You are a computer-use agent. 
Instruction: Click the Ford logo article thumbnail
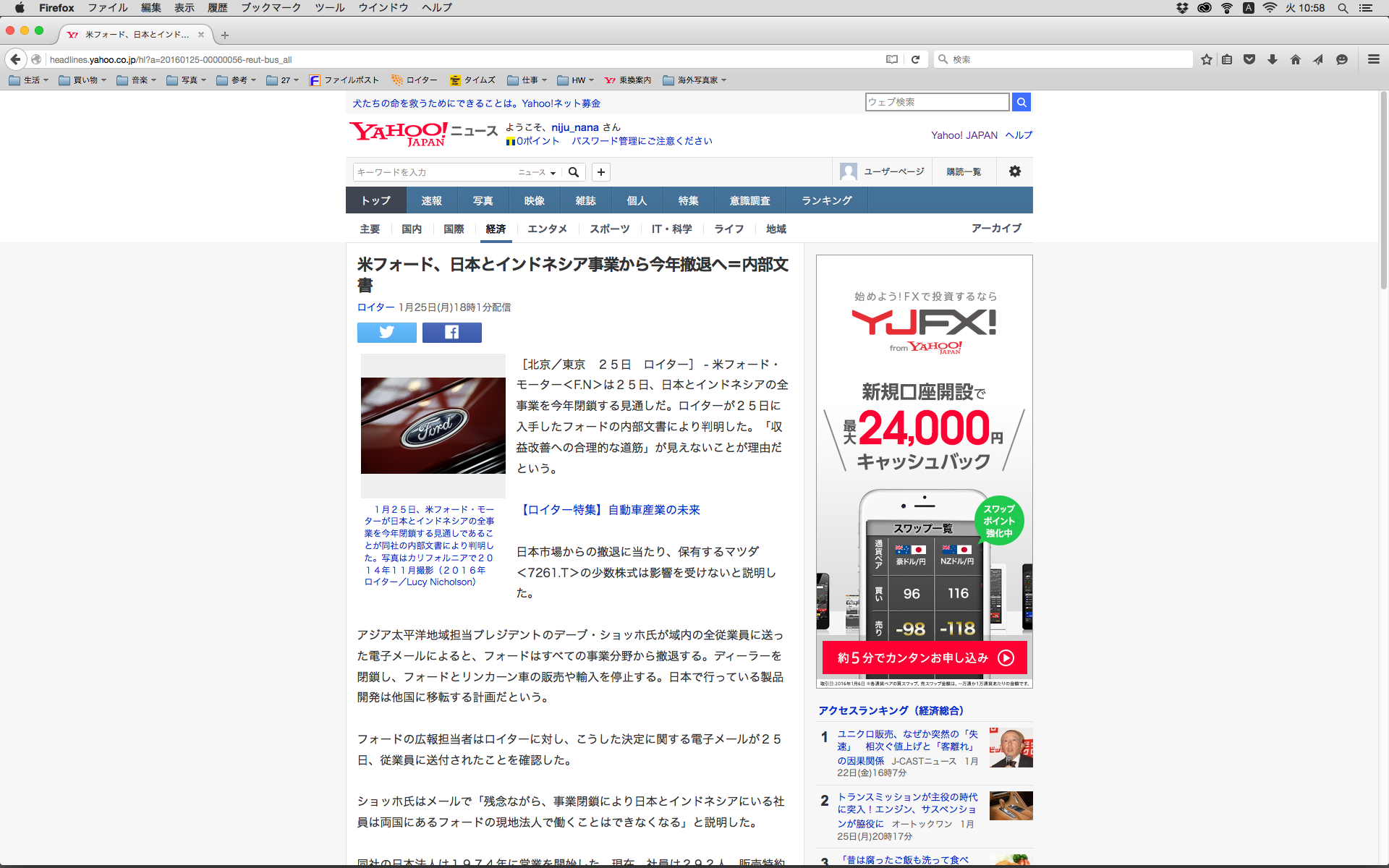pyautogui.click(x=433, y=425)
